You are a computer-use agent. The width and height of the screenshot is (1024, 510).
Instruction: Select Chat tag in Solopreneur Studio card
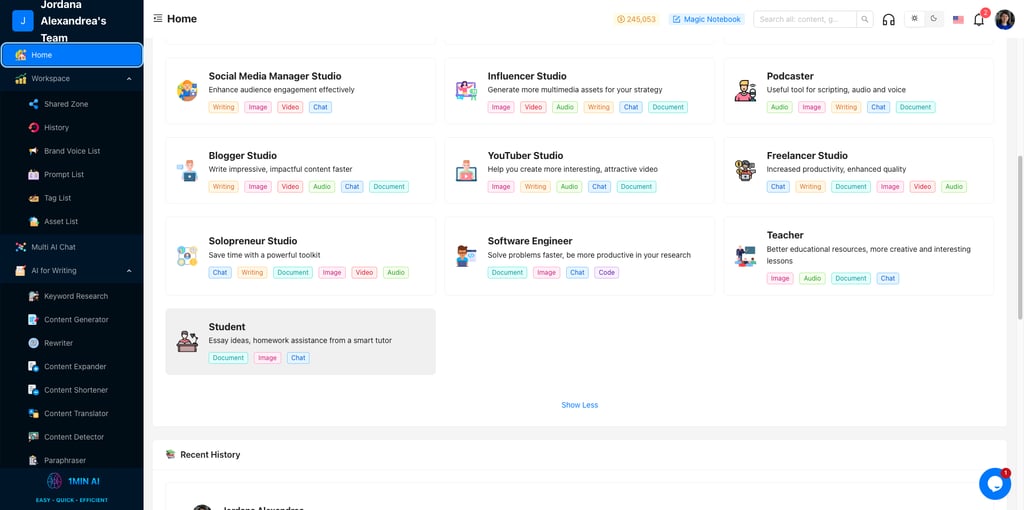(220, 272)
